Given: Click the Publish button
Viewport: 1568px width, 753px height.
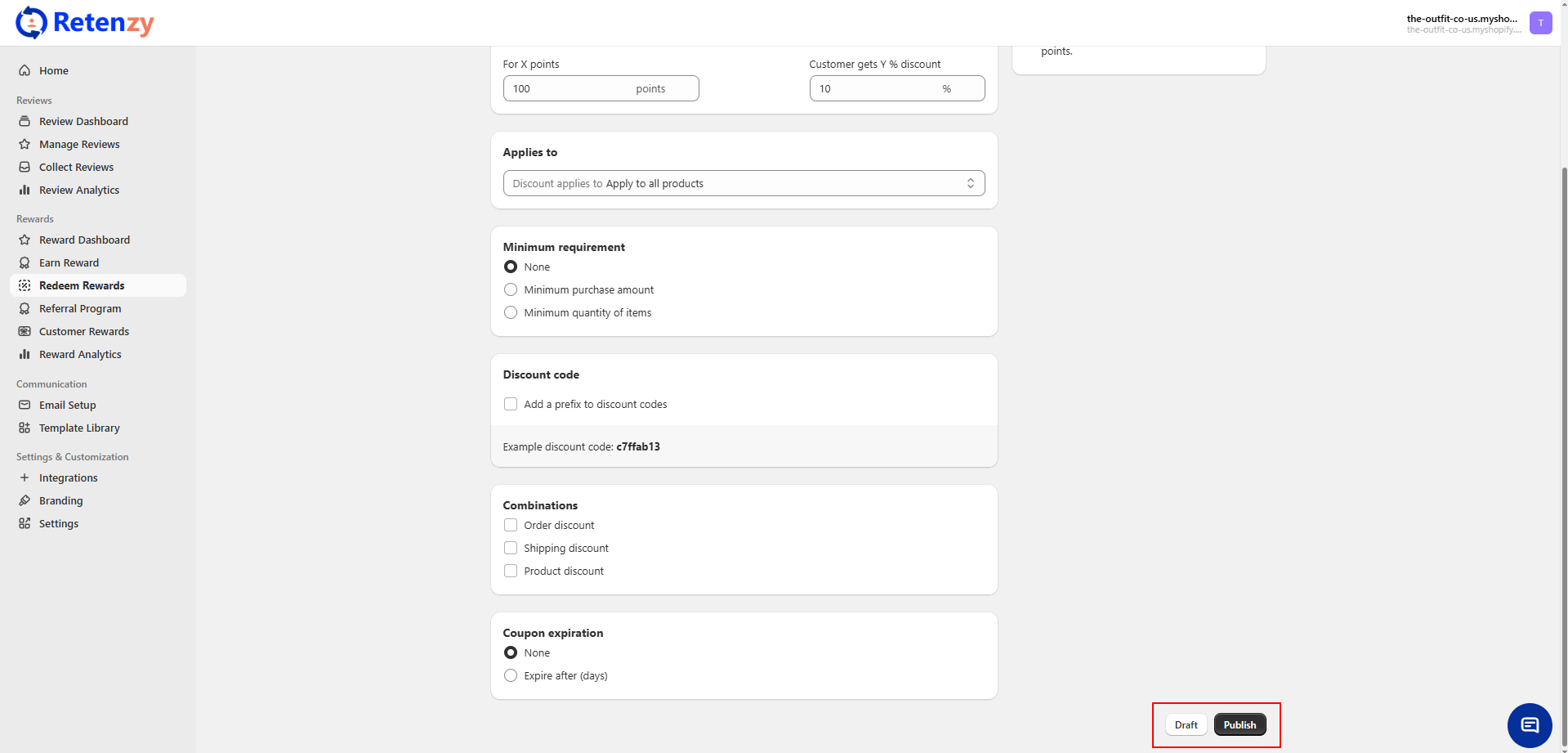Looking at the screenshot, I should (1240, 724).
